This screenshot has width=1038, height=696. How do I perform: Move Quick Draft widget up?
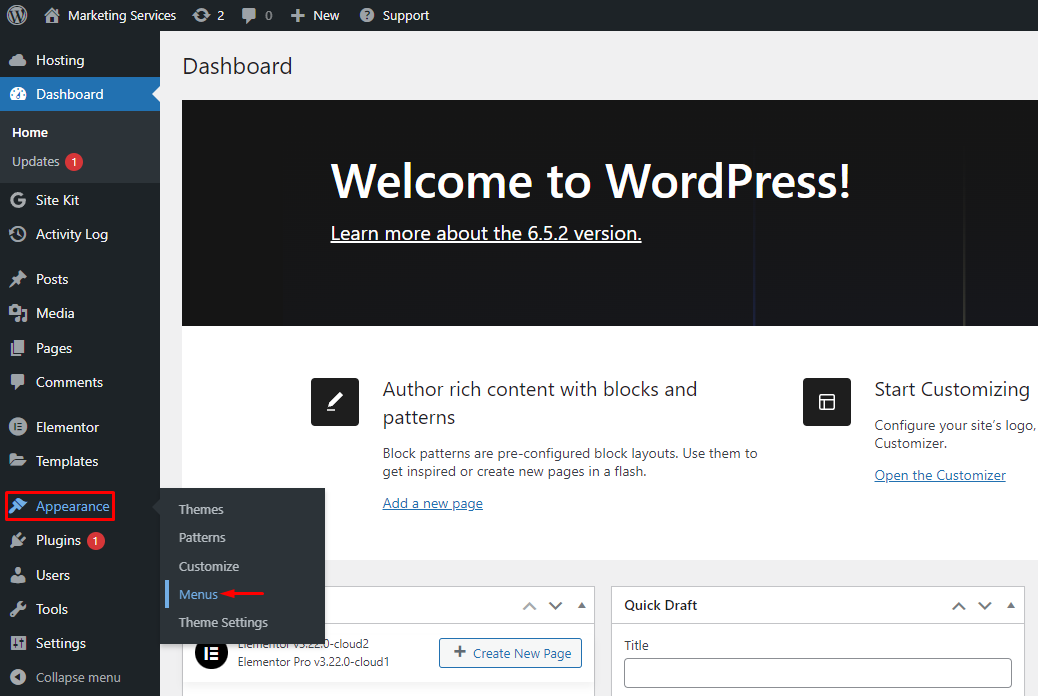pos(959,606)
